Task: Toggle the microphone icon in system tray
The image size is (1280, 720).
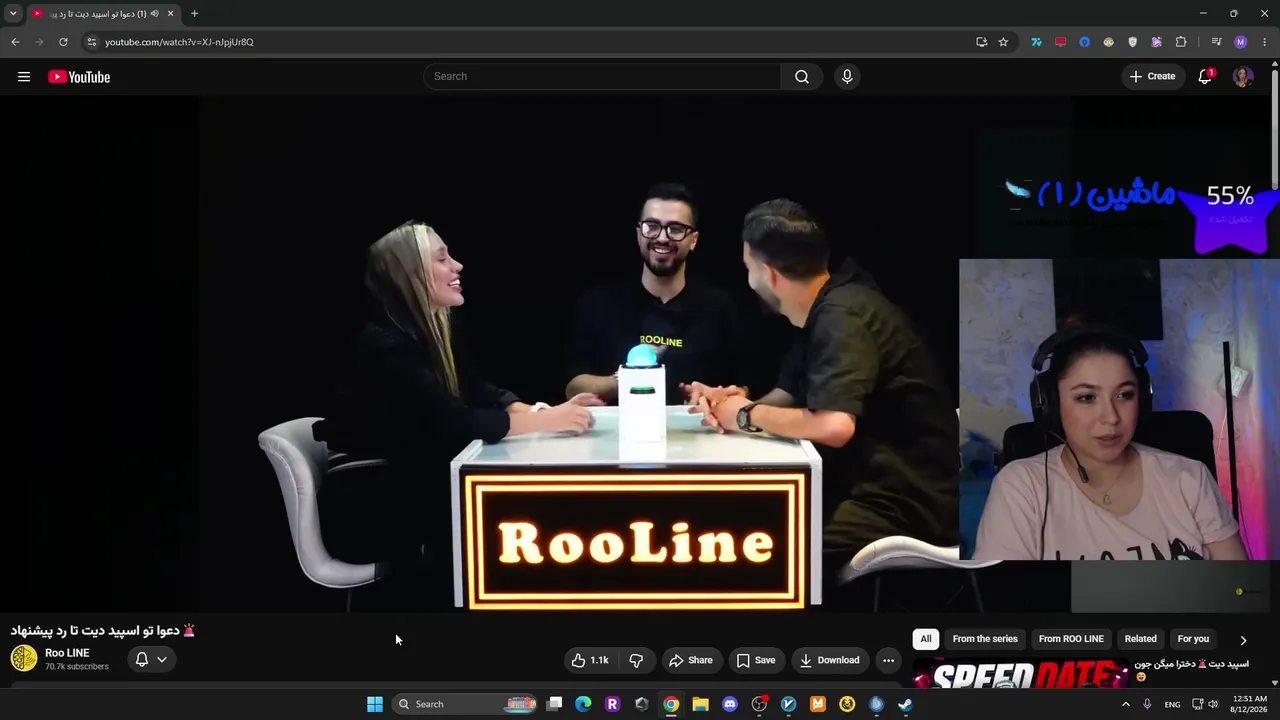Action: tap(1147, 704)
